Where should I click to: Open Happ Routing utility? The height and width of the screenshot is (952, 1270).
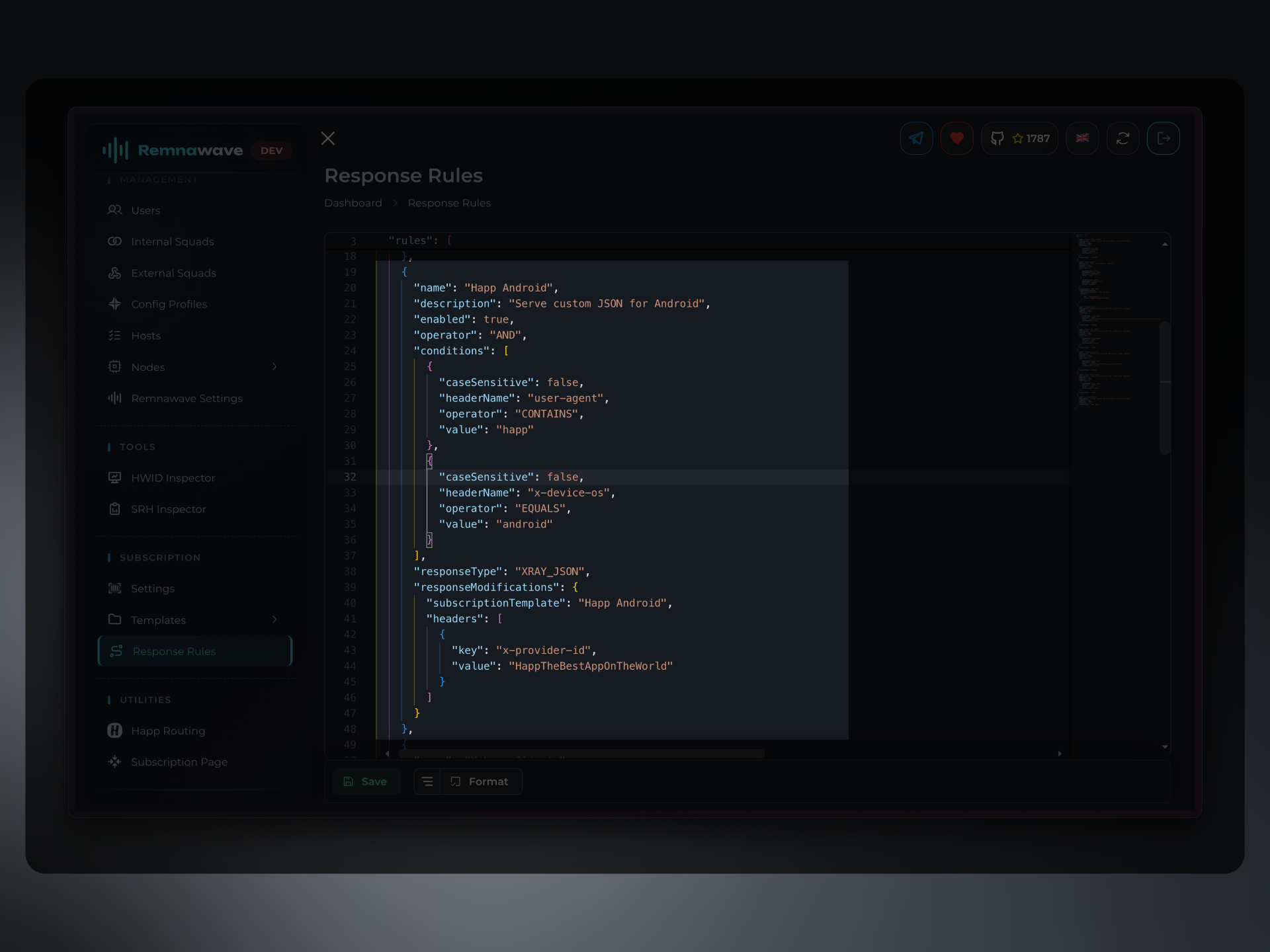pyautogui.click(x=168, y=731)
